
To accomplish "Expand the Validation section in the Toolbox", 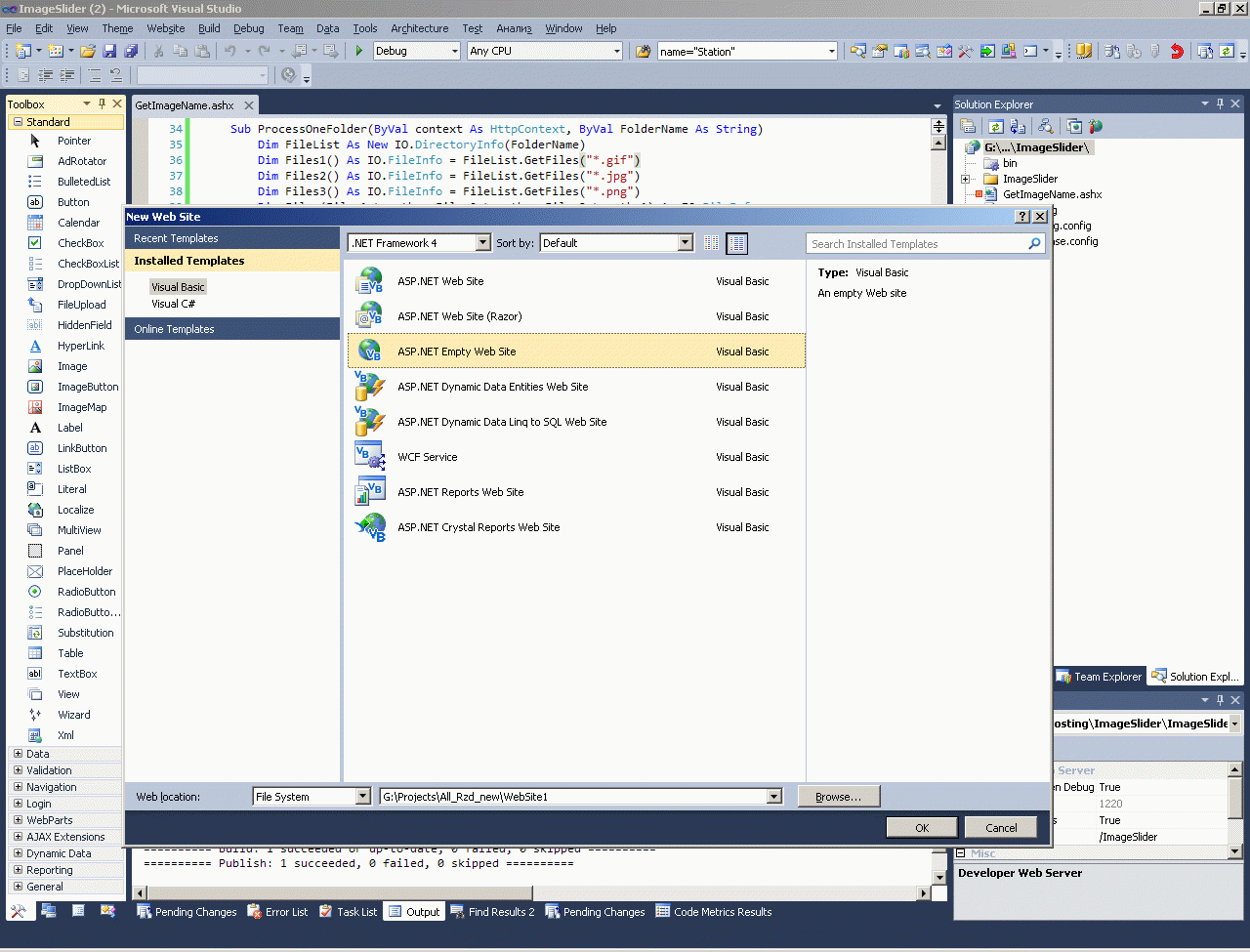I will 18,770.
